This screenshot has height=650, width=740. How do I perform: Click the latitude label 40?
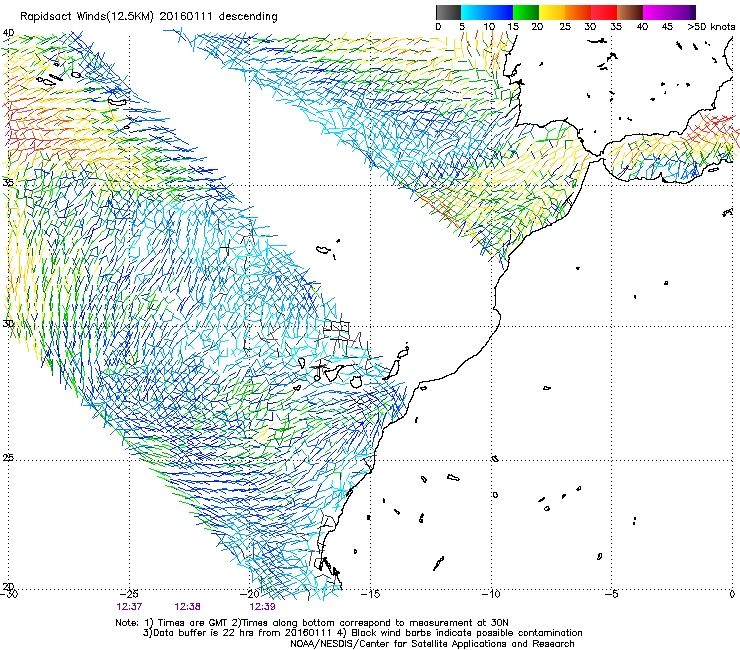coord(8,33)
